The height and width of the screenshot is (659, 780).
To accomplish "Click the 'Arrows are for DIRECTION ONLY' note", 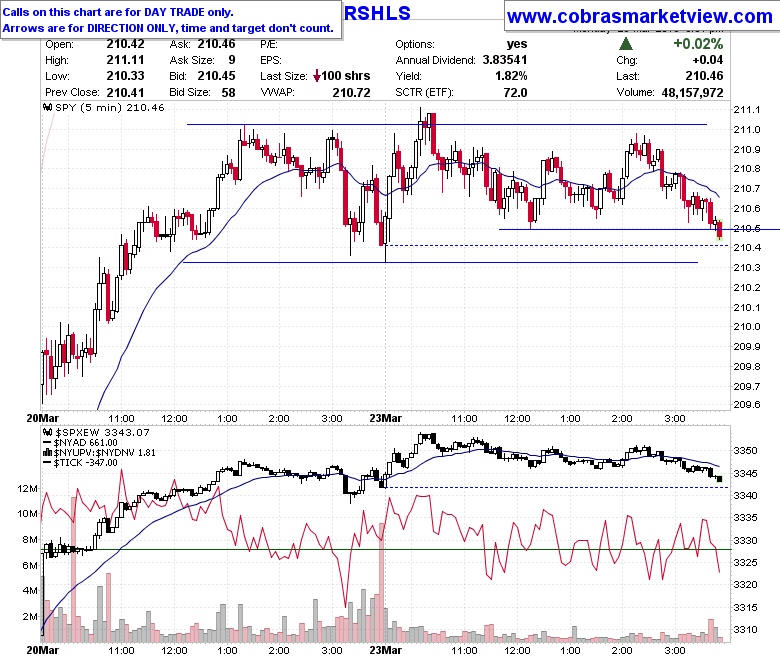I will pos(168,28).
